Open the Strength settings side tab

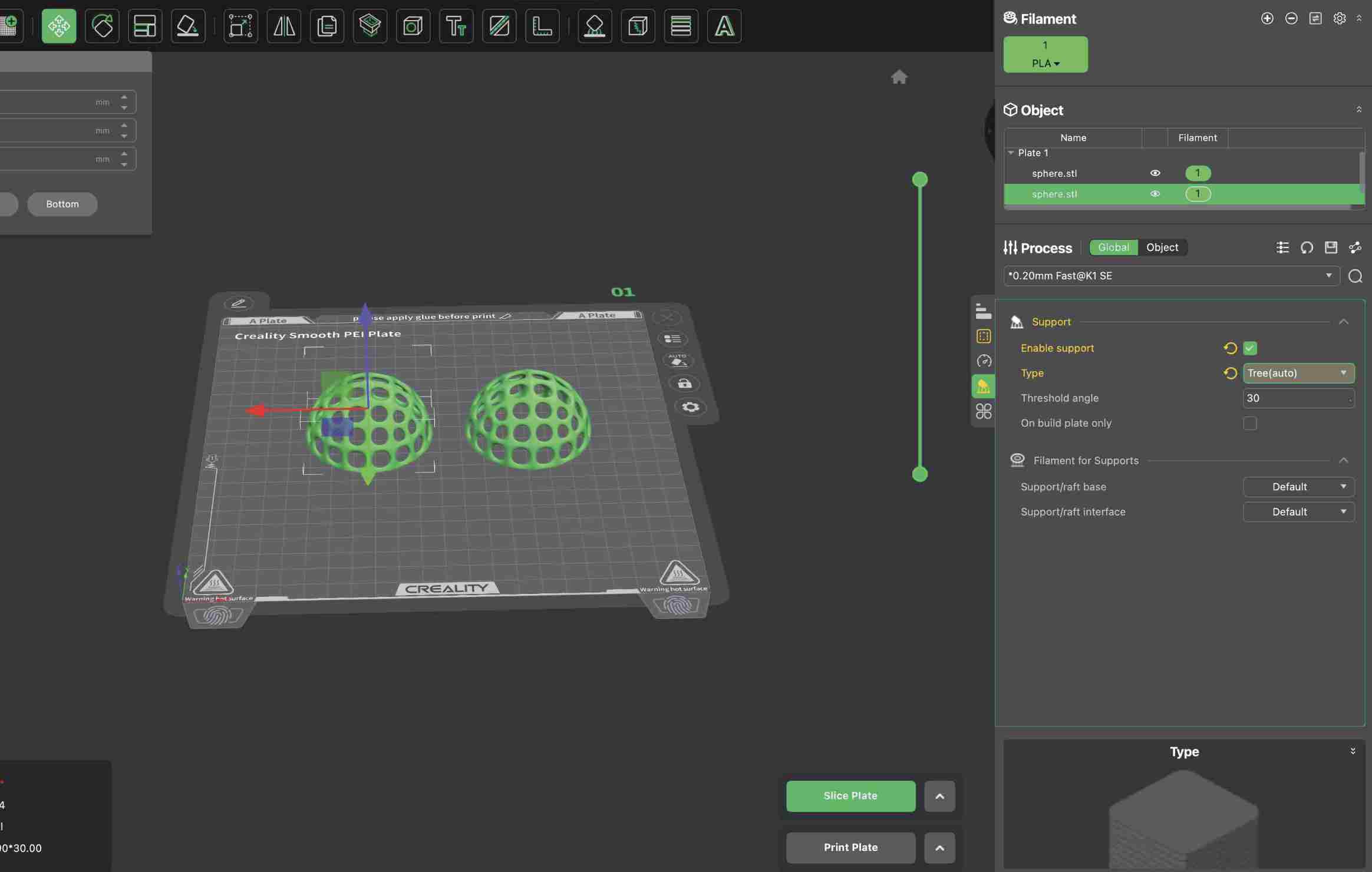click(x=983, y=336)
